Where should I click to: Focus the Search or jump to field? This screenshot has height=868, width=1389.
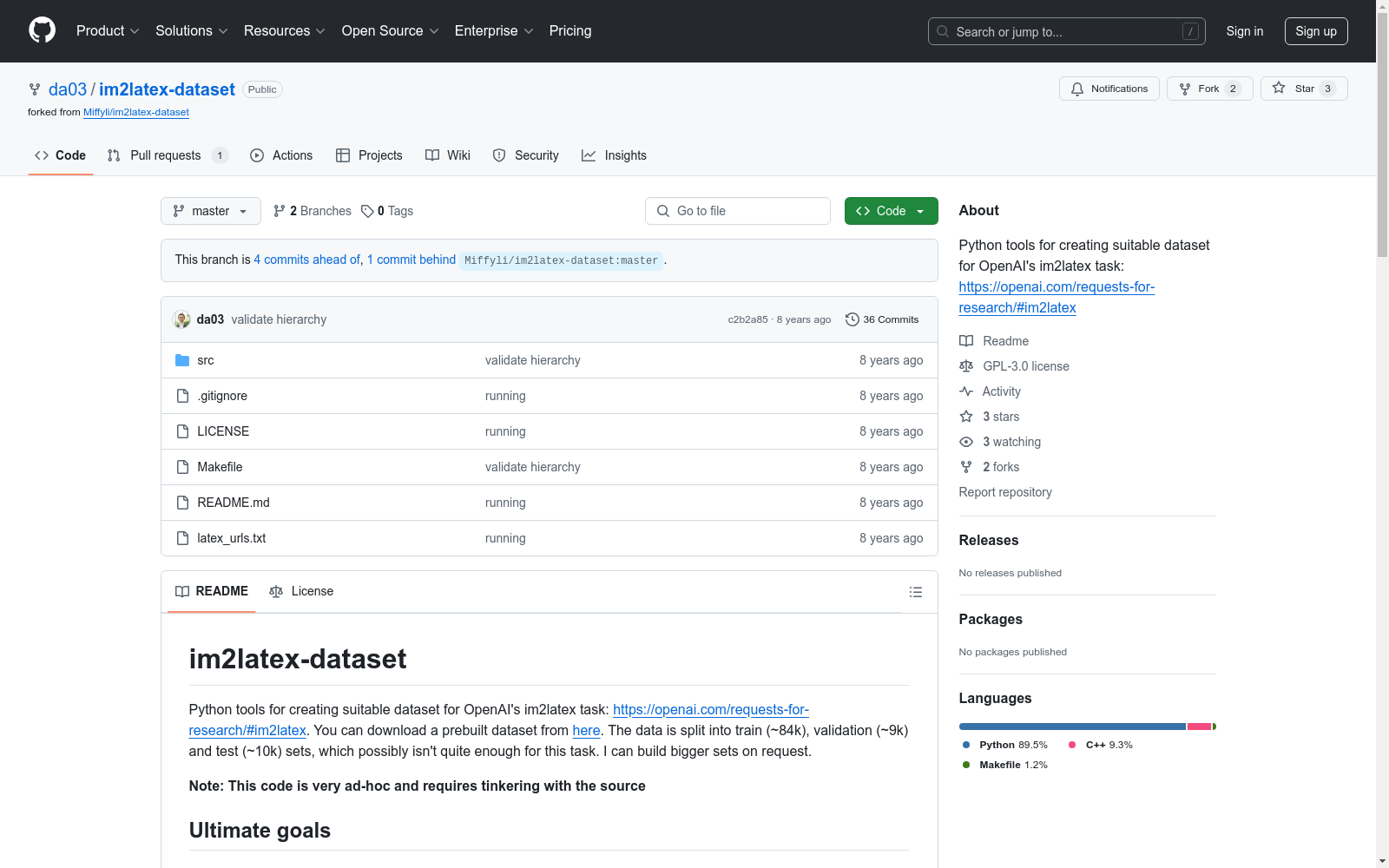(x=1067, y=31)
